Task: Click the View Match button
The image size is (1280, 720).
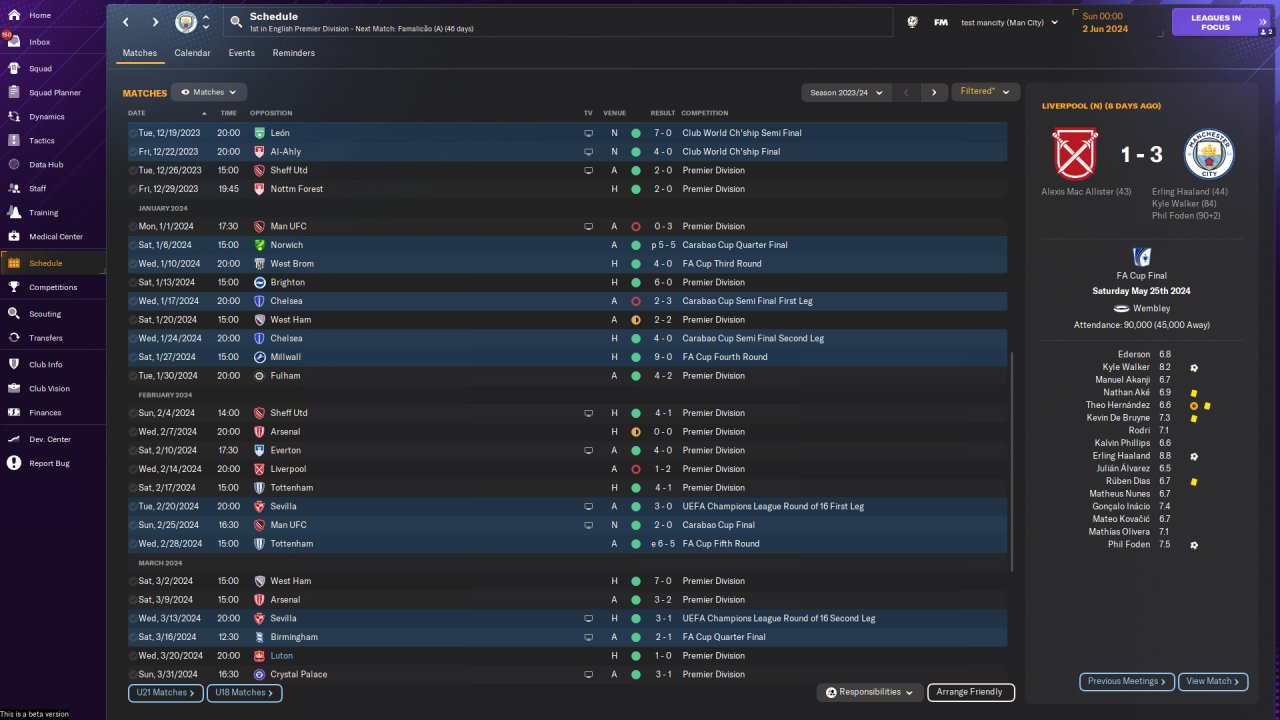Action: (x=1213, y=681)
